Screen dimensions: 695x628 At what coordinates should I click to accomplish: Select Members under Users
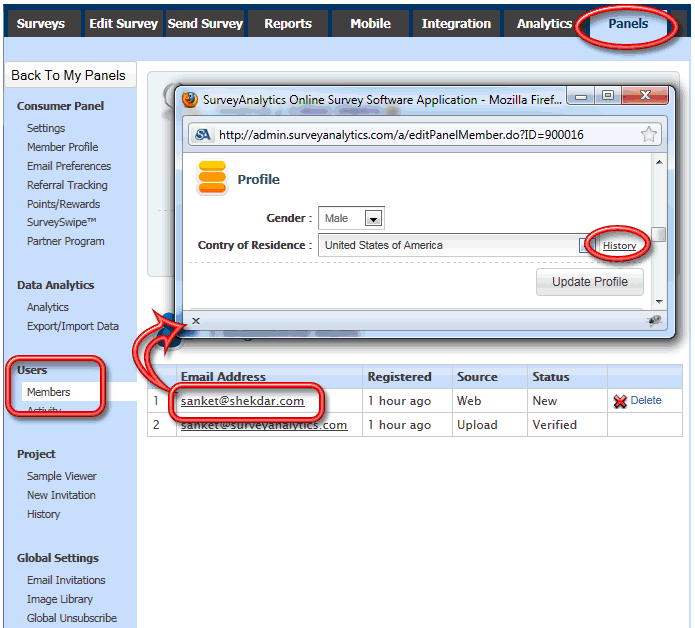coord(48,392)
